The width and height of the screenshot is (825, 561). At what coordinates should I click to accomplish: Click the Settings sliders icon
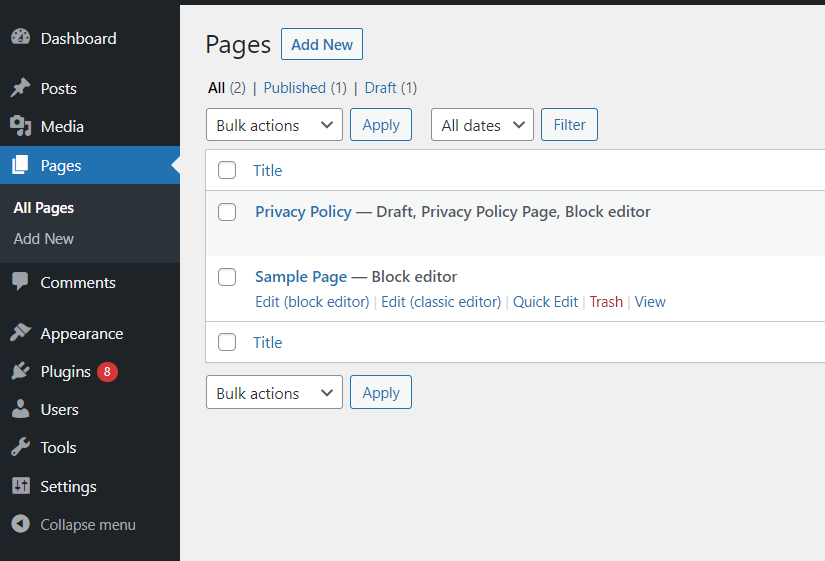pyautogui.click(x=21, y=486)
